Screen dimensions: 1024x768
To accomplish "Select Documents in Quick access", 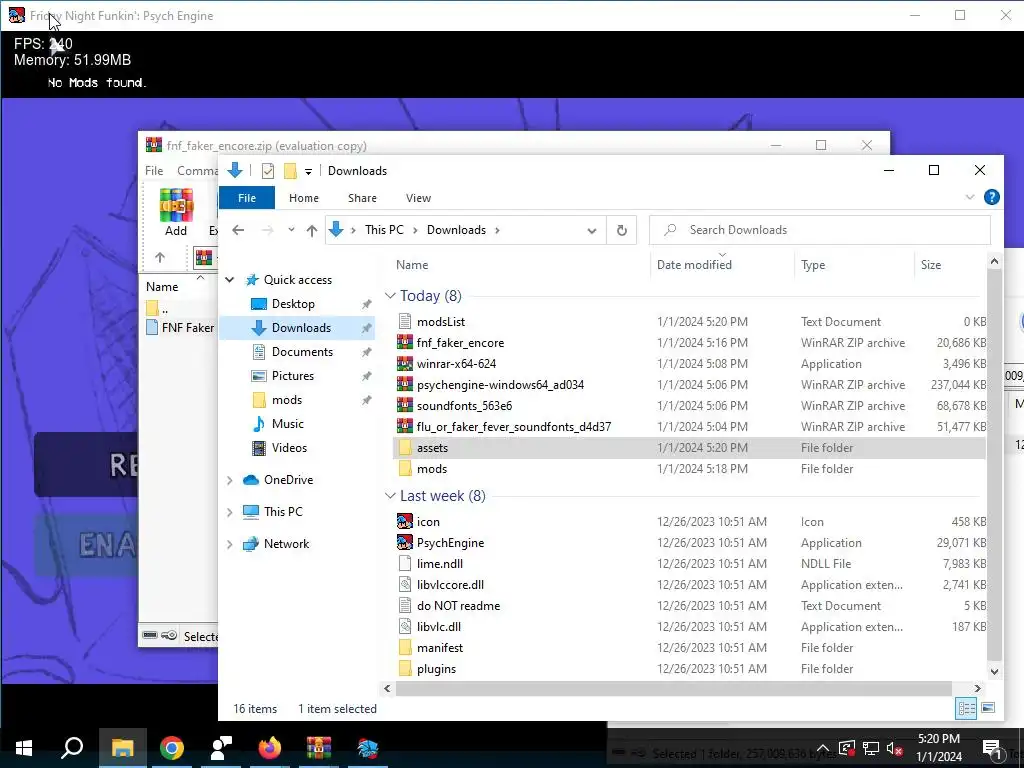I will 302,352.
